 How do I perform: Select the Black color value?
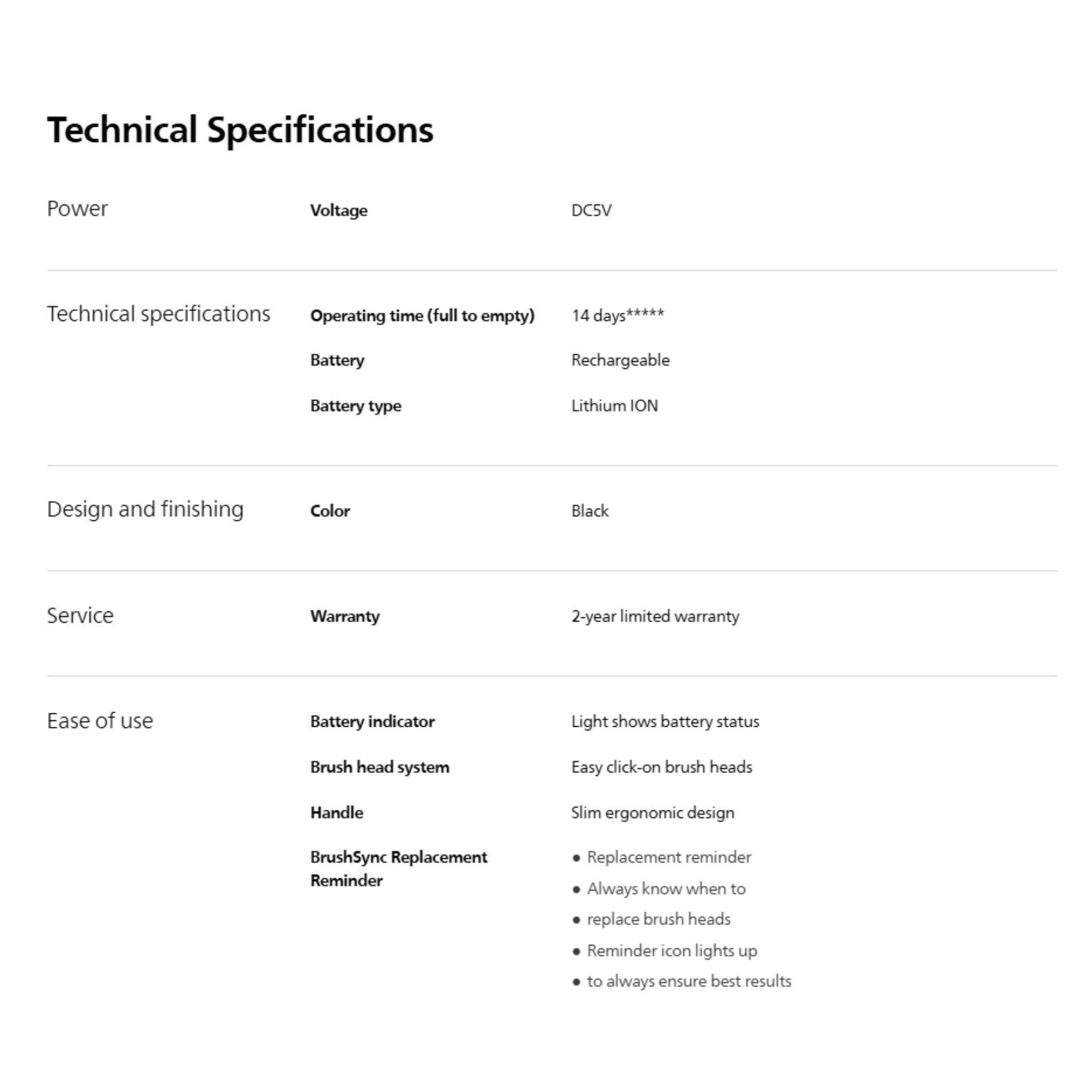point(590,511)
